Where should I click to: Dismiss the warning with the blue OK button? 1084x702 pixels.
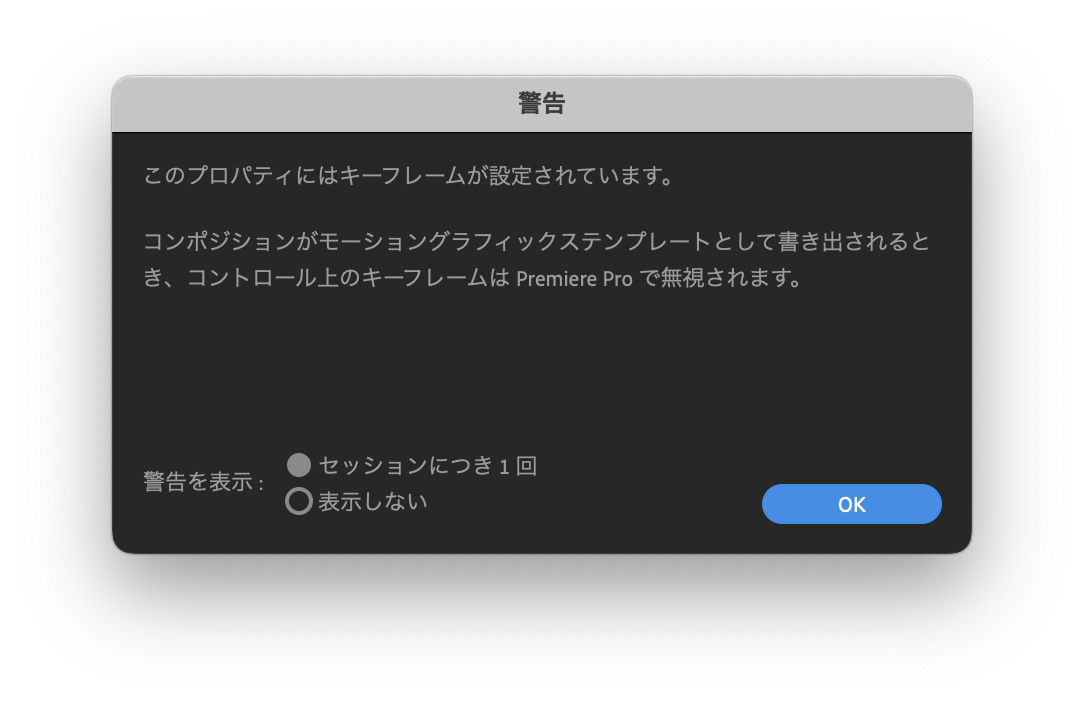point(851,504)
